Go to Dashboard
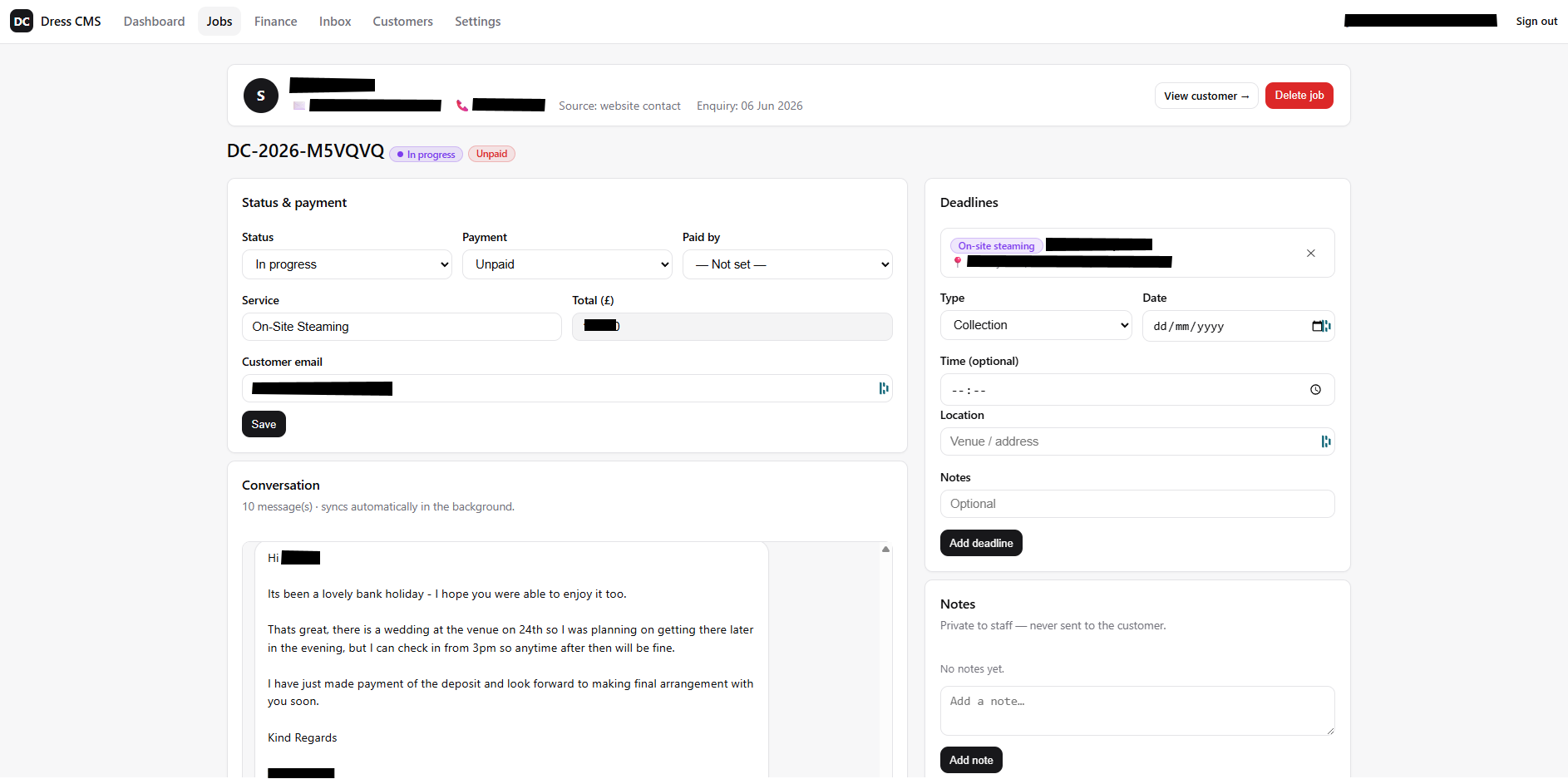 click(x=155, y=22)
